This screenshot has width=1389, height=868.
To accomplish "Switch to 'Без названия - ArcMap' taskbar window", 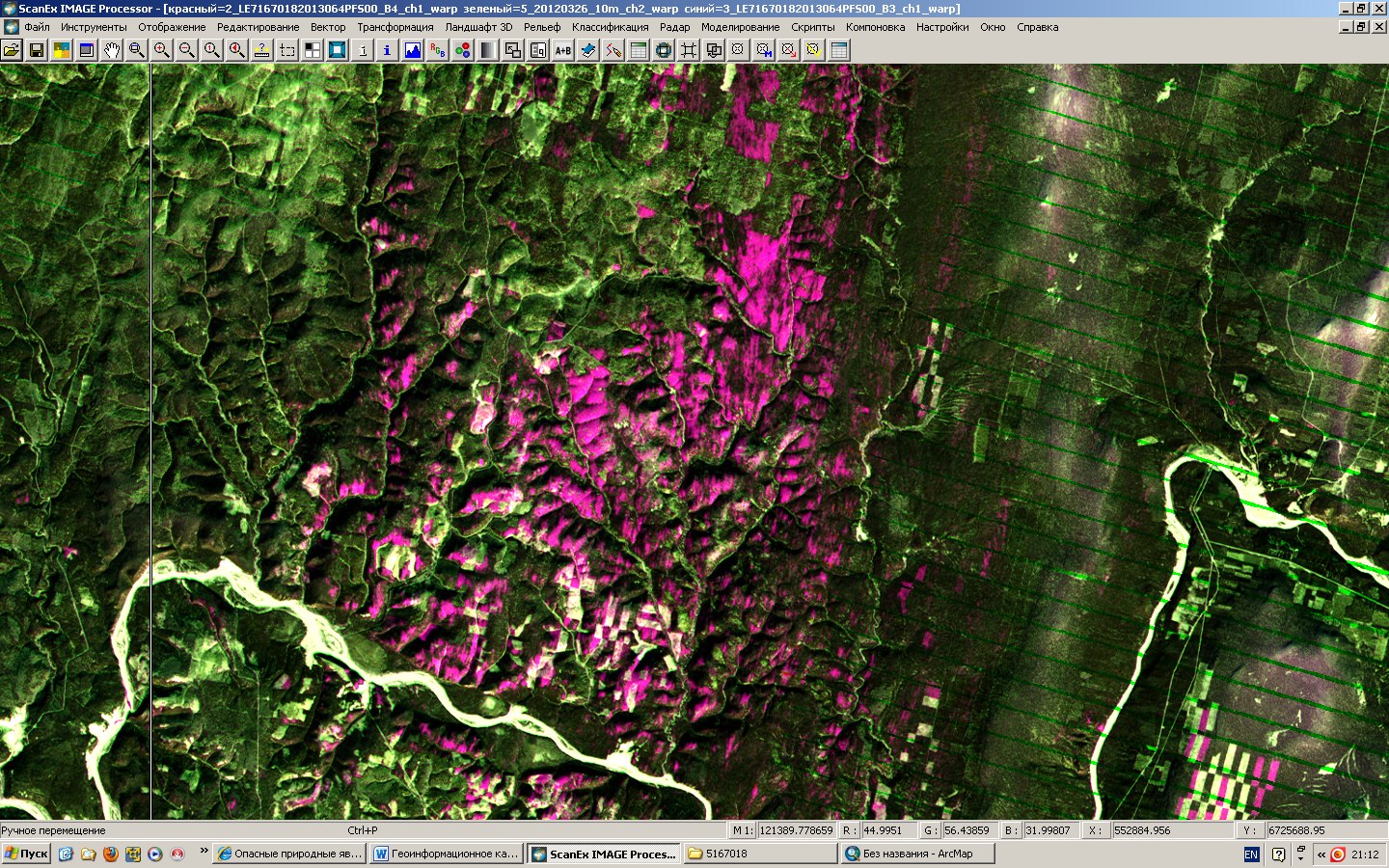I will [917, 854].
